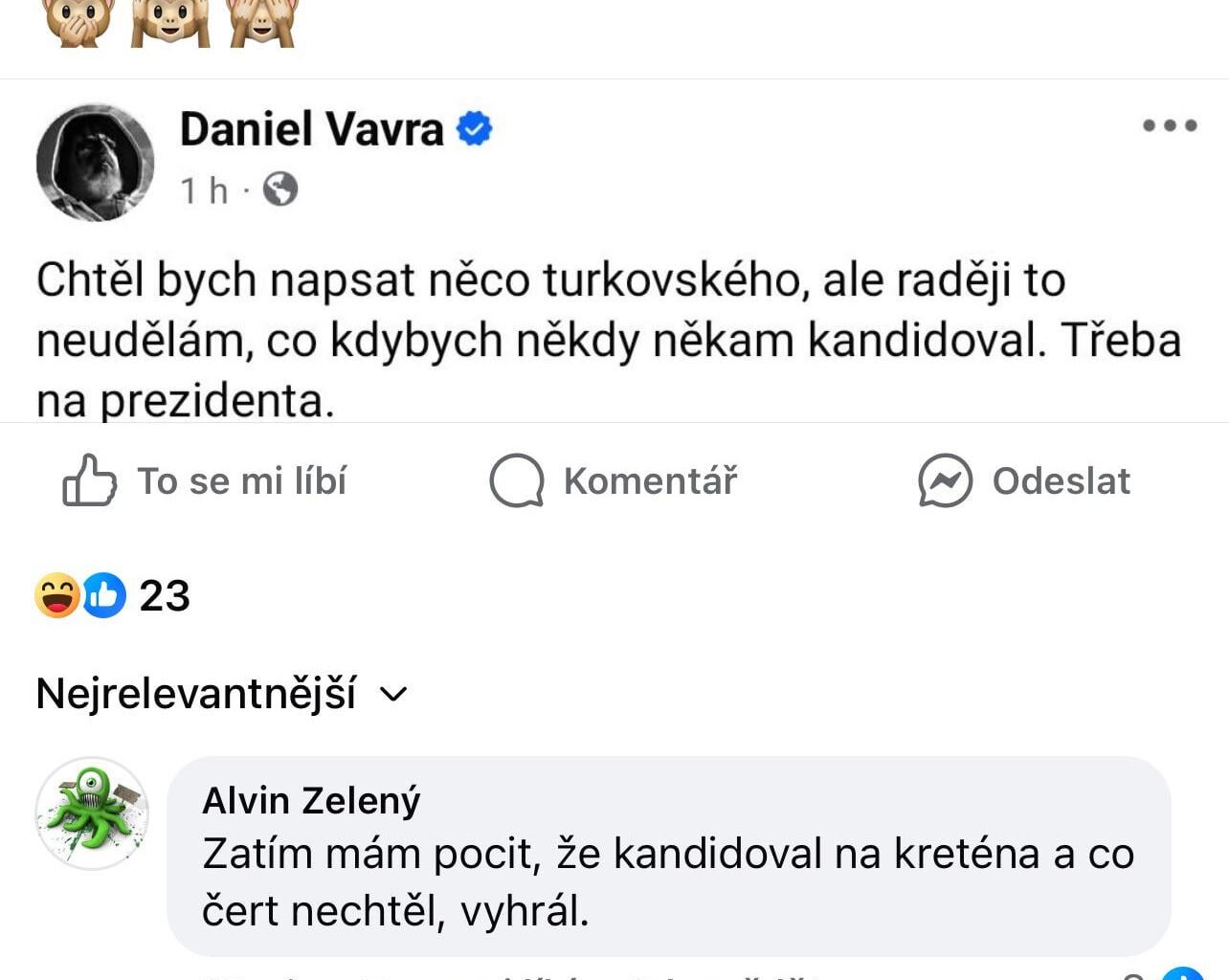Image resolution: width=1229 pixels, height=980 pixels.
Task: Open the post options menu (three dots)
Action: tap(1170, 124)
